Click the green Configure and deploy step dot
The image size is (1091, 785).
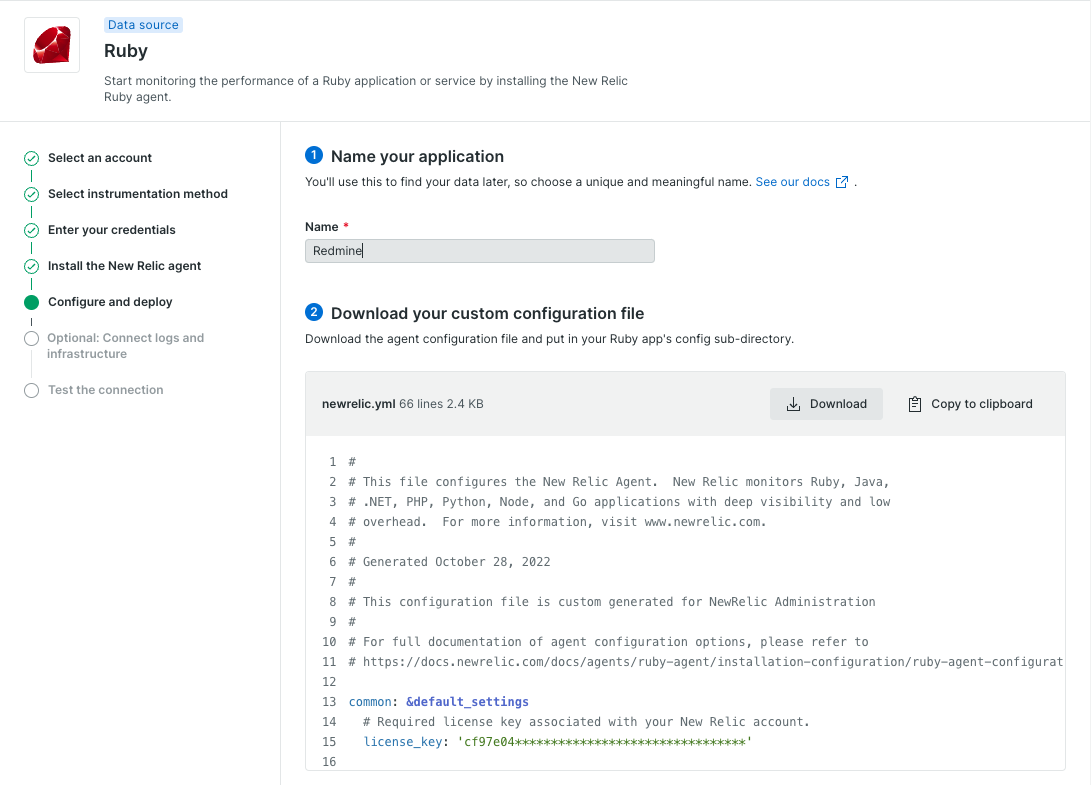click(32, 302)
